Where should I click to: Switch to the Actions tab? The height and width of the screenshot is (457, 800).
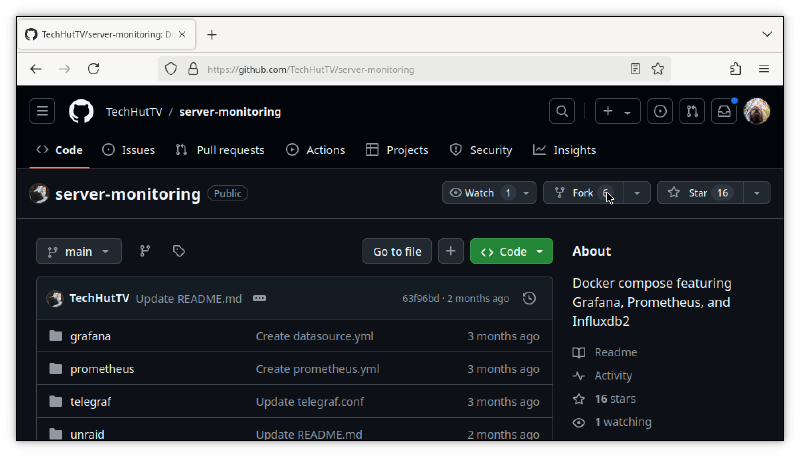(315, 150)
